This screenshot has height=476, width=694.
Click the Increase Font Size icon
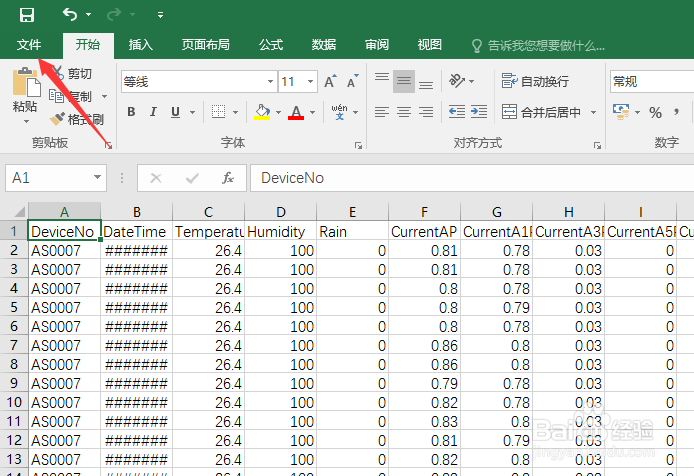point(330,81)
